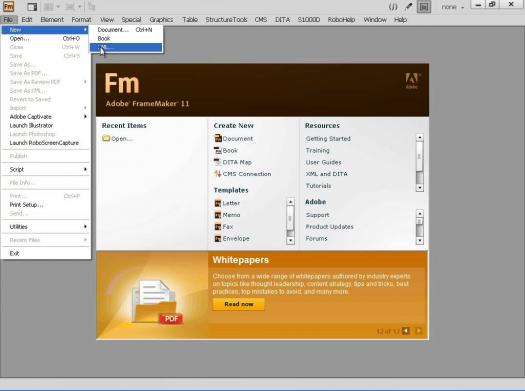Click the Book icon under Create New

218,150
